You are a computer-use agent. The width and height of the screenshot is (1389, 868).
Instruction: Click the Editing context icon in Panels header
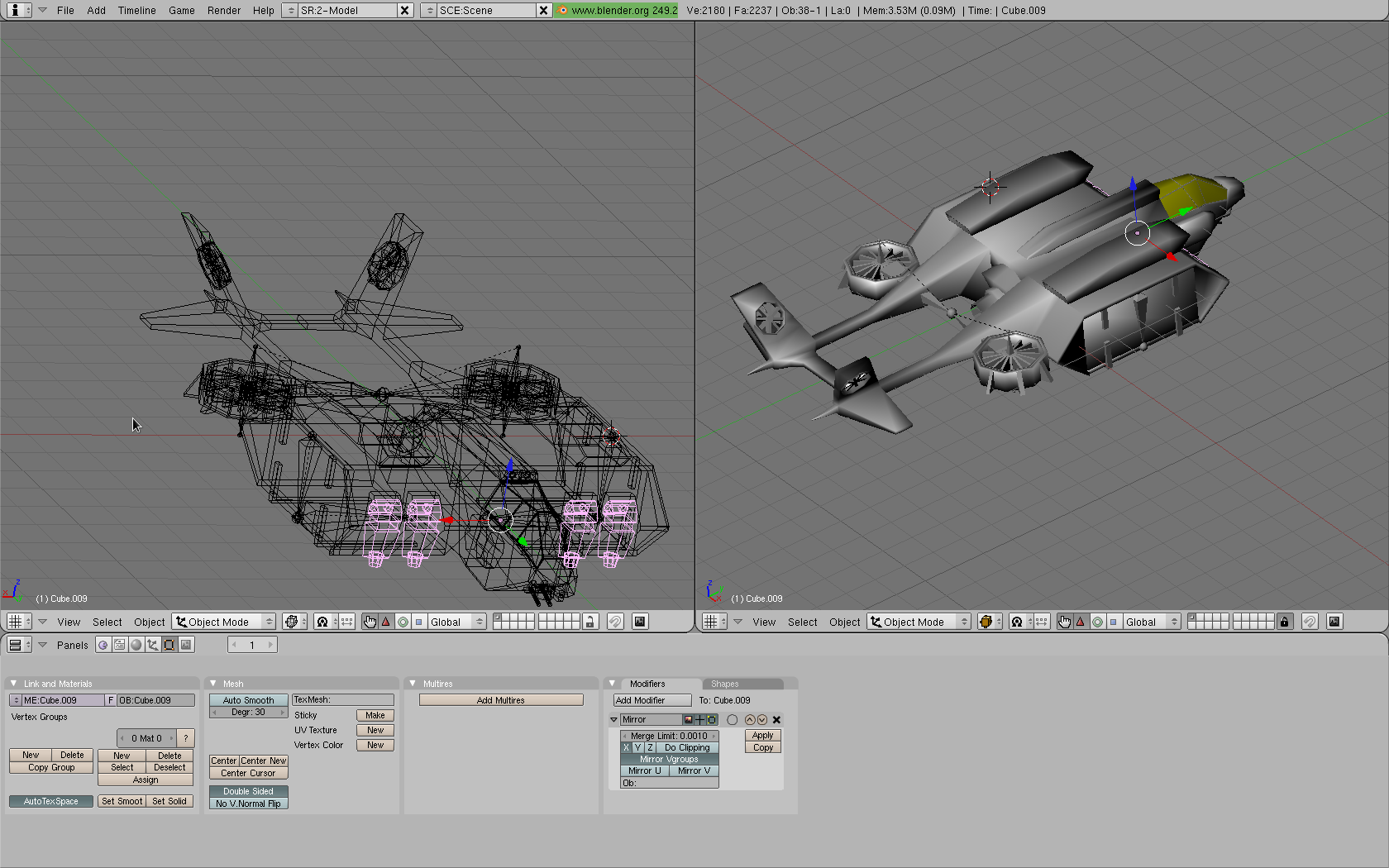tap(169, 645)
